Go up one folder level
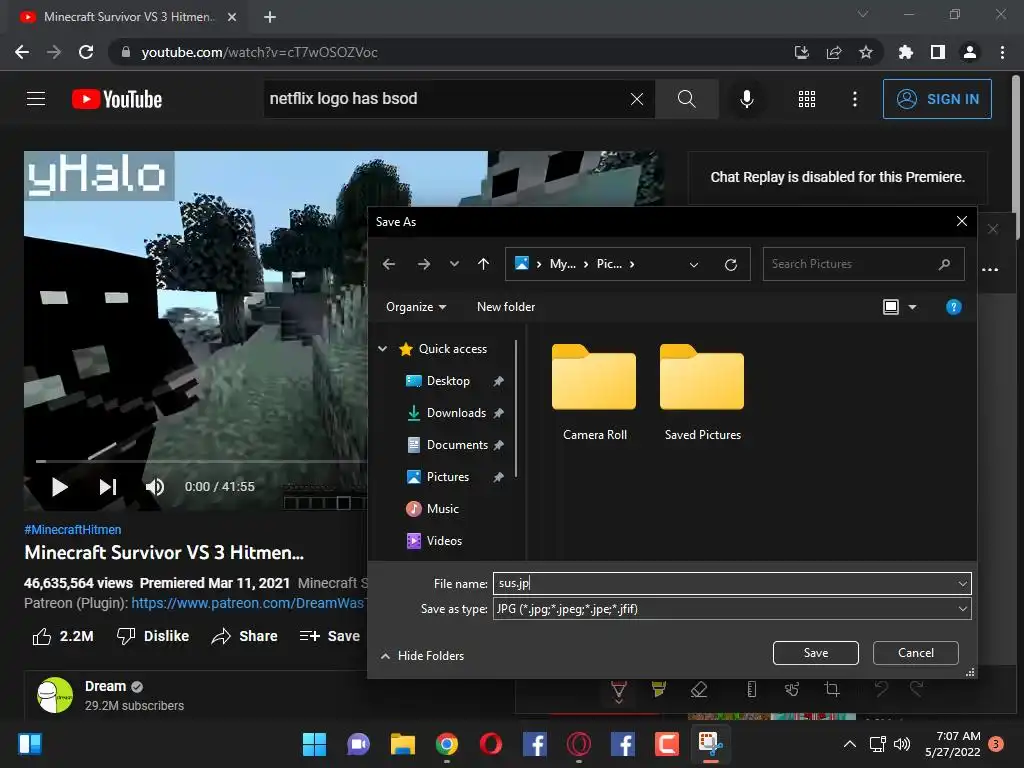The height and width of the screenshot is (768, 1024). tap(483, 264)
